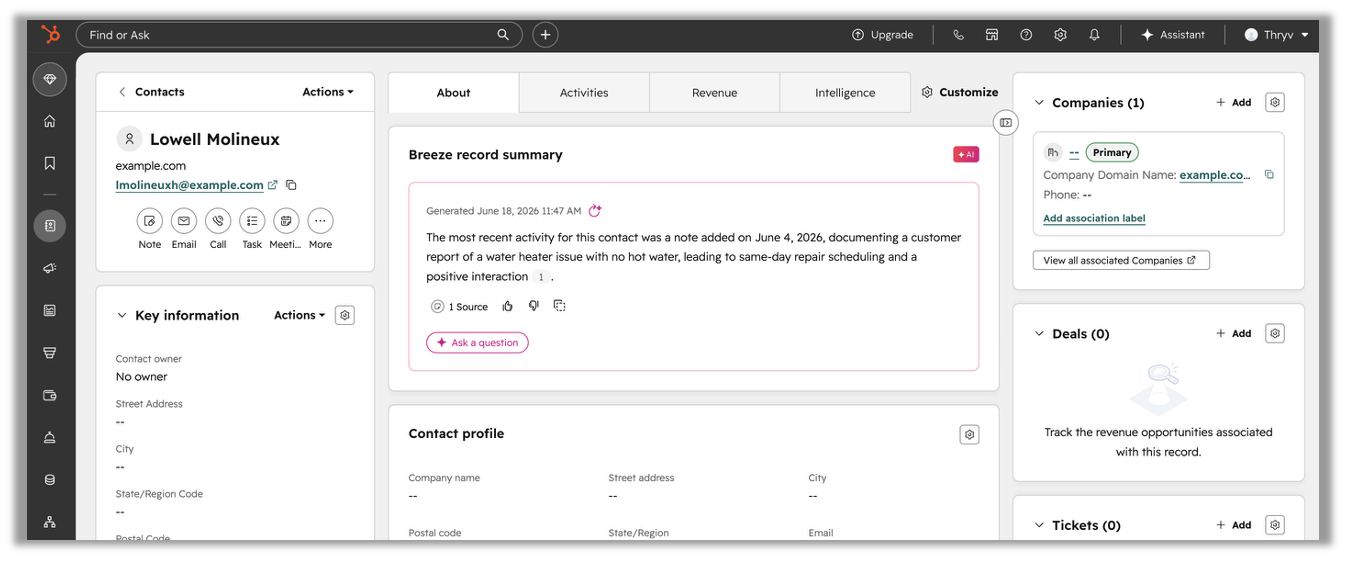Open the Settings gear in top bar

pyautogui.click(x=1060, y=35)
